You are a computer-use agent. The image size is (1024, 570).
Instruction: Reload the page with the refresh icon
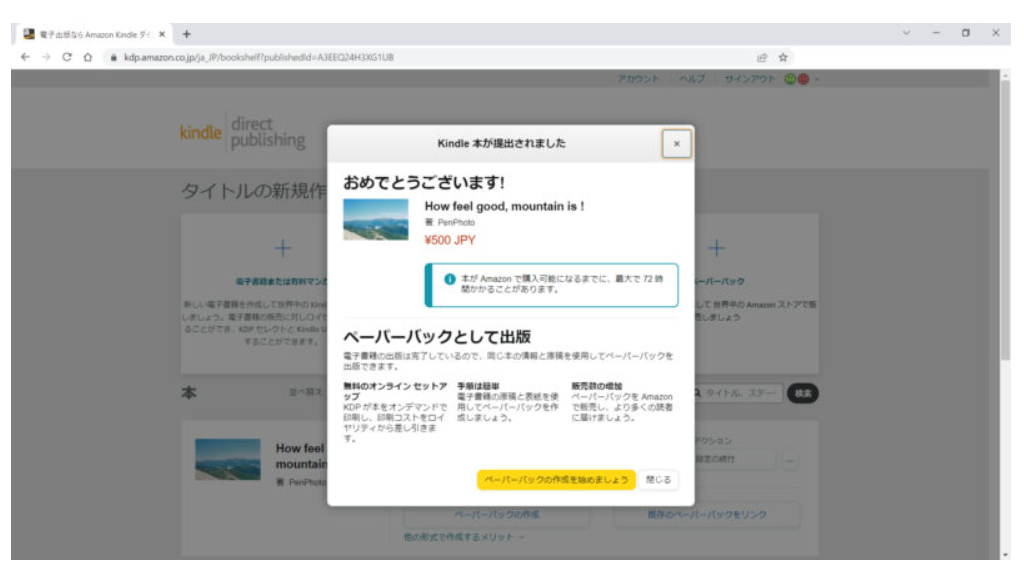point(67,57)
